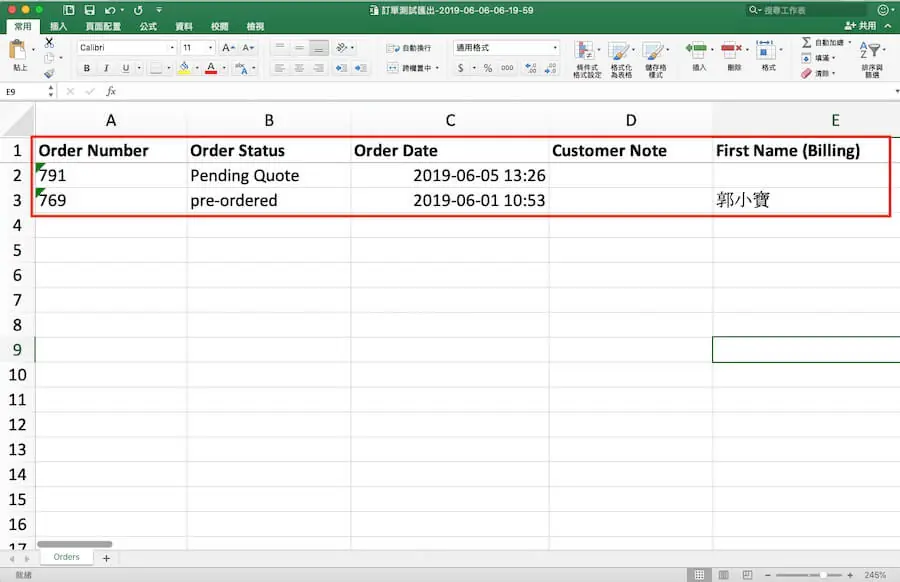Add a new sheet with plus button
The height and width of the screenshot is (582, 900).
pyautogui.click(x=106, y=558)
